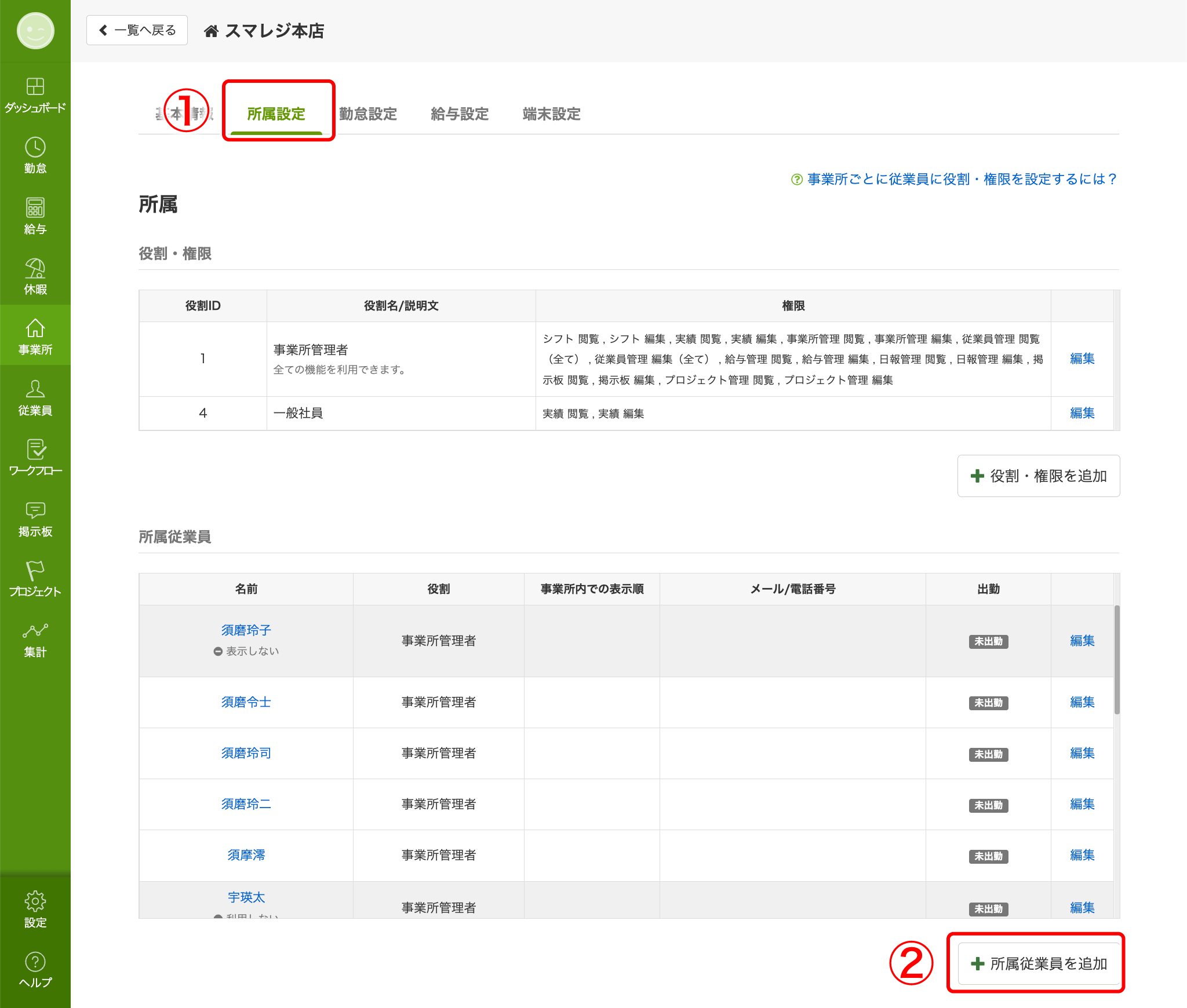Click 未出勤 badge in 須磨玲子 row
This screenshot has height=1008, width=1187.
988,641
